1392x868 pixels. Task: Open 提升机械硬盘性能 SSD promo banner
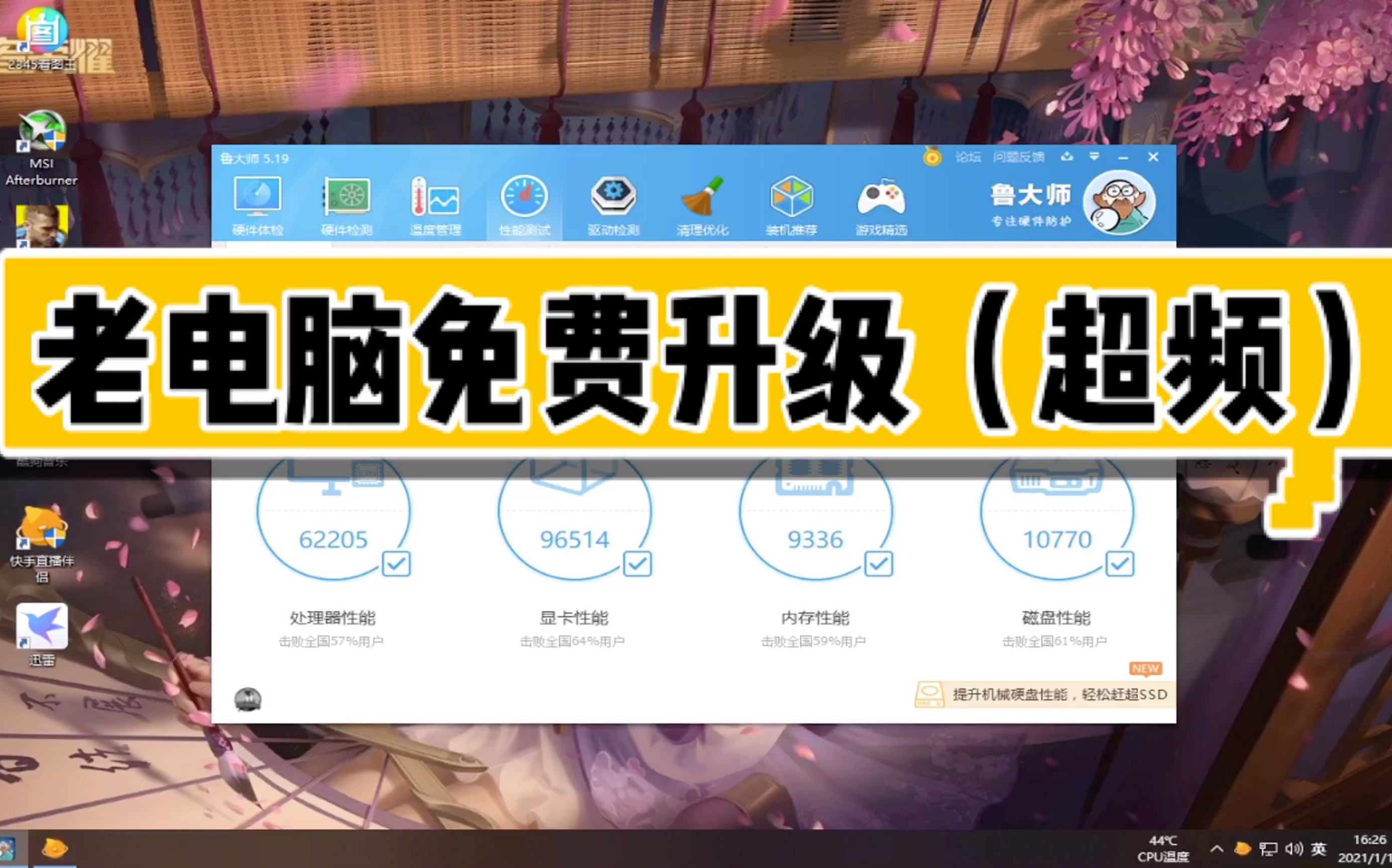(x=1044, y=694)
